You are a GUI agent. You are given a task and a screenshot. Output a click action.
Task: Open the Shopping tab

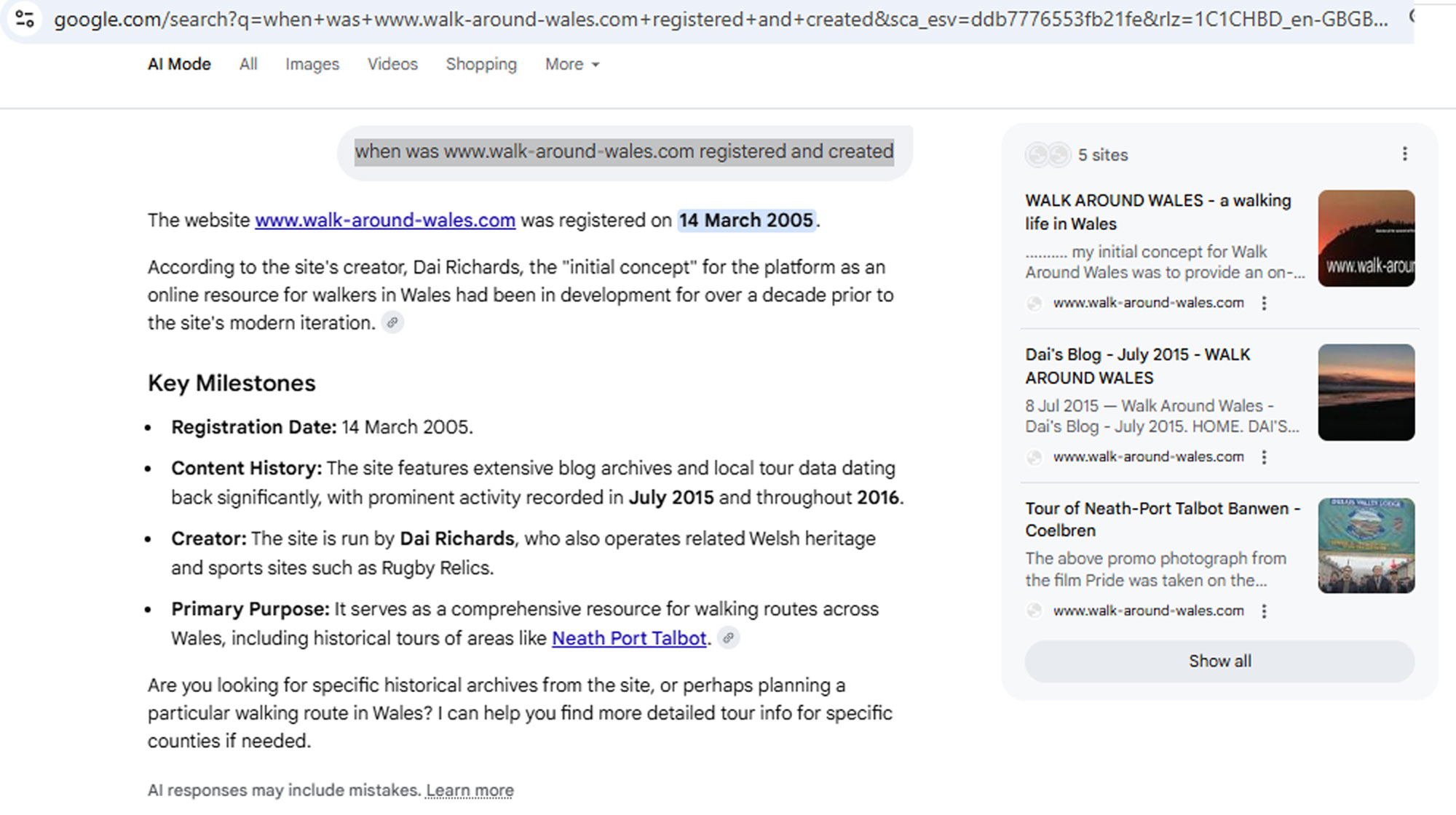click(481, 65)
